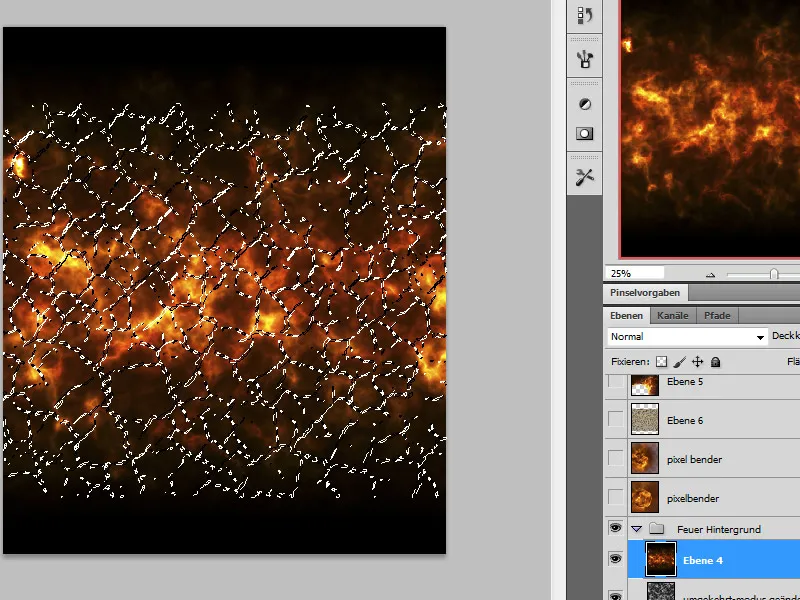Select the pixel bender layer thumbnail
The width and height of the screenshot is (800, 600).
[644, 458]
